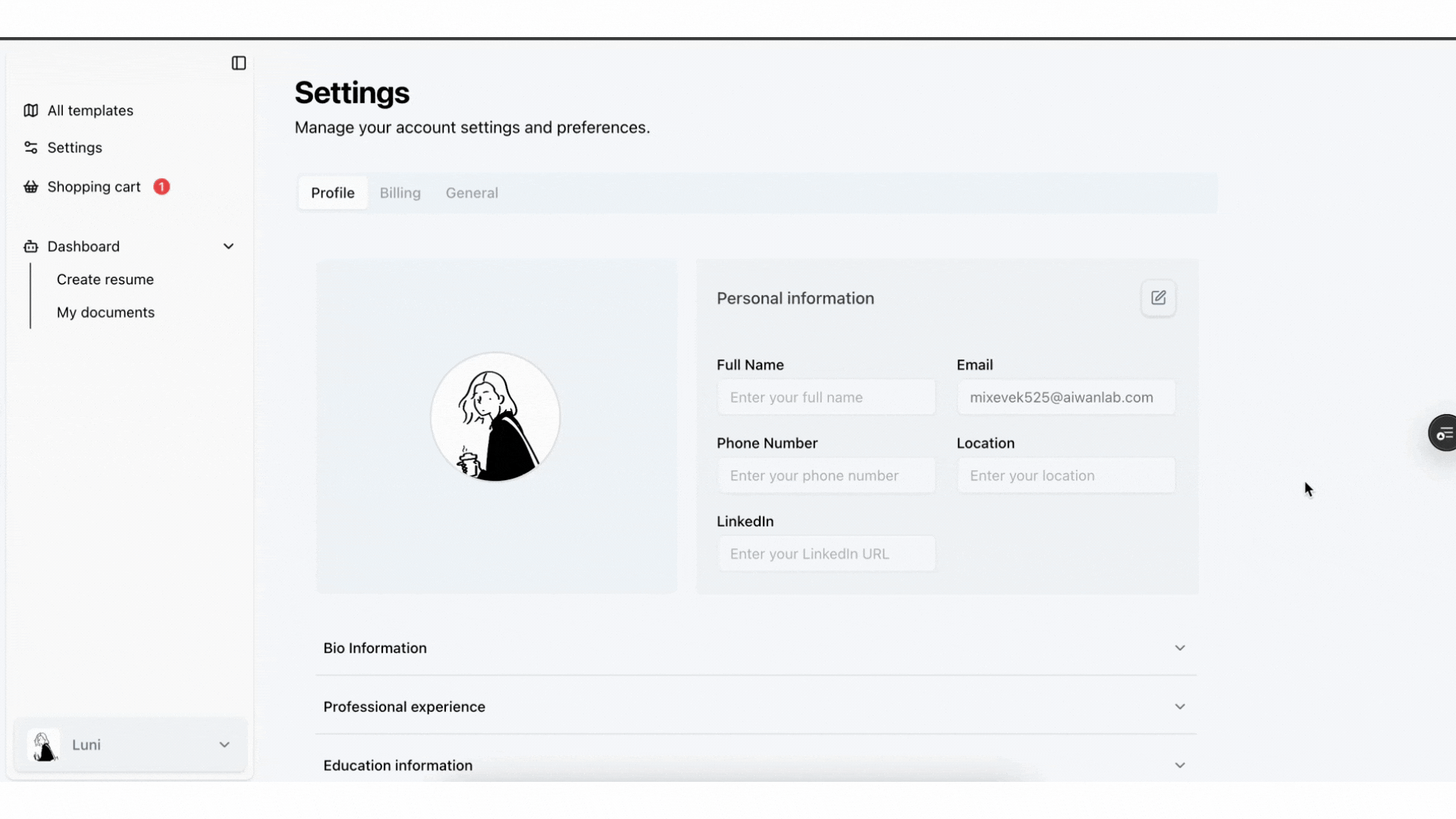Collapse the Dashboard menu chevron
Viewport: 1456px width, 819px height.
coord(228,246)
